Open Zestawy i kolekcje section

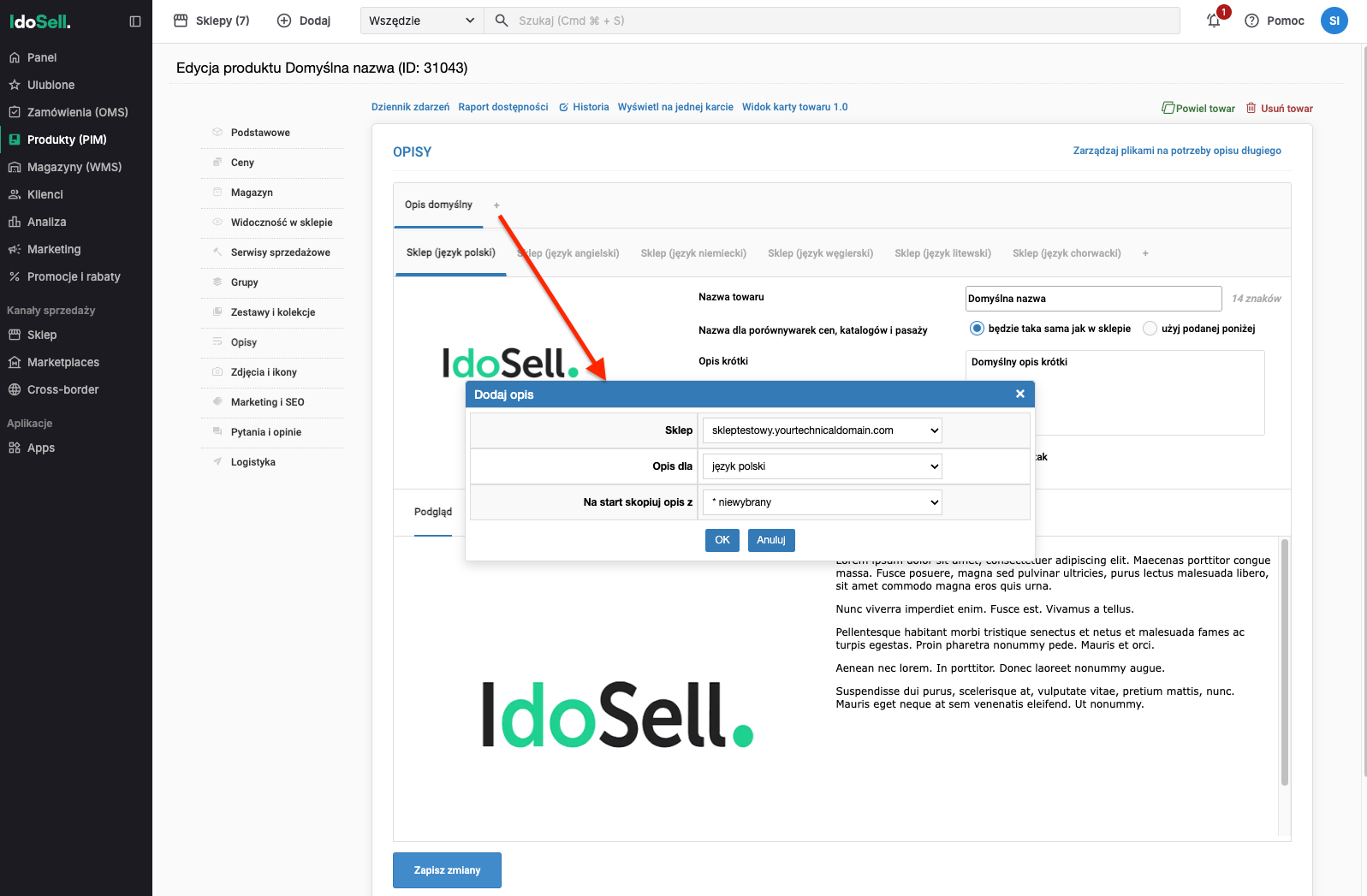pos(273,312)
